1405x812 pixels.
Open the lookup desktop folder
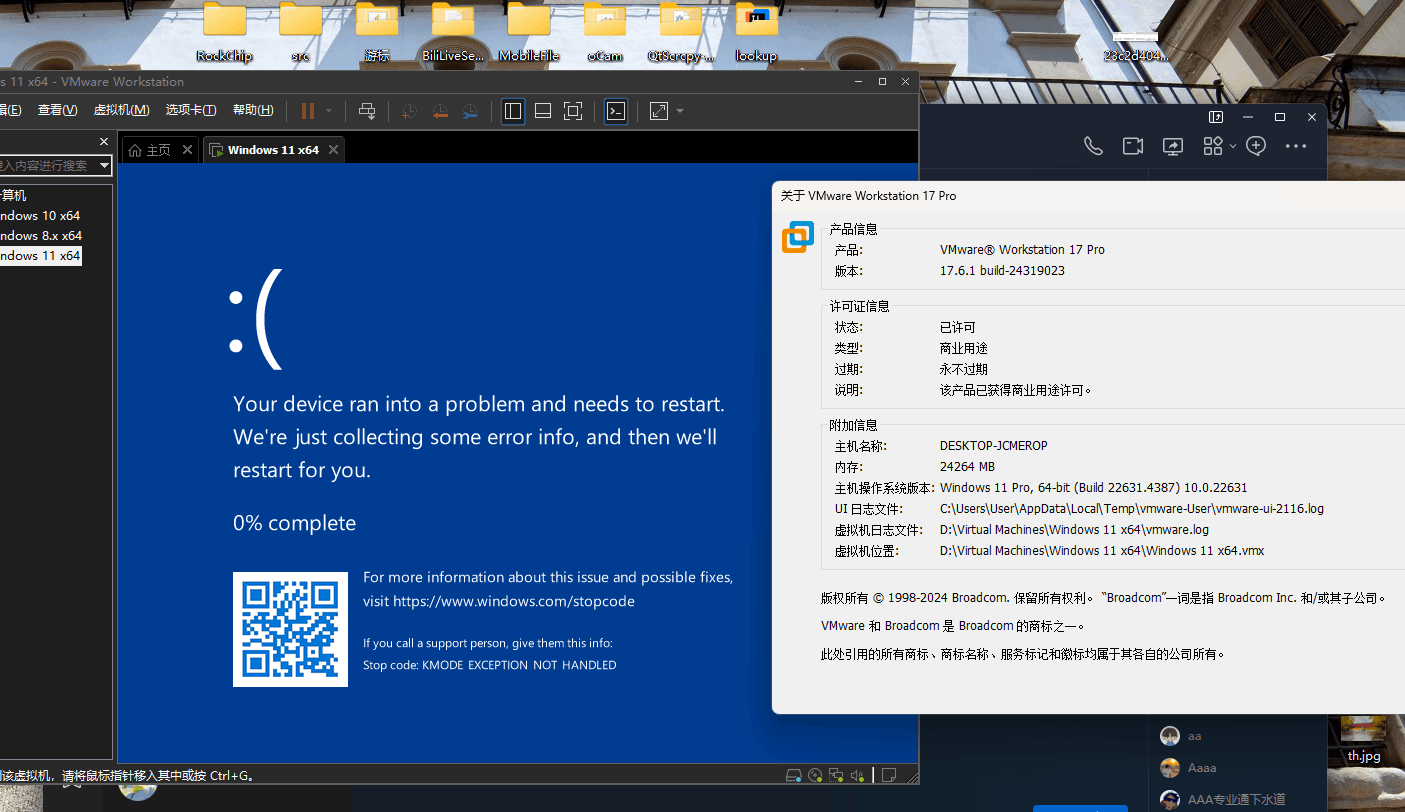(x=756, y=32)
